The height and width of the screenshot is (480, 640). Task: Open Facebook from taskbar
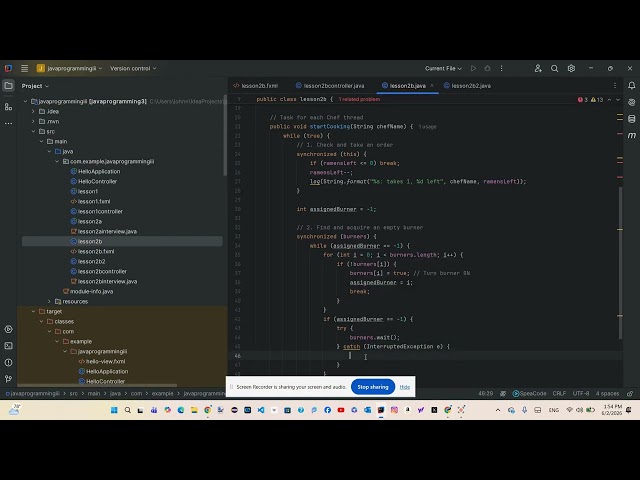point(327,410)
